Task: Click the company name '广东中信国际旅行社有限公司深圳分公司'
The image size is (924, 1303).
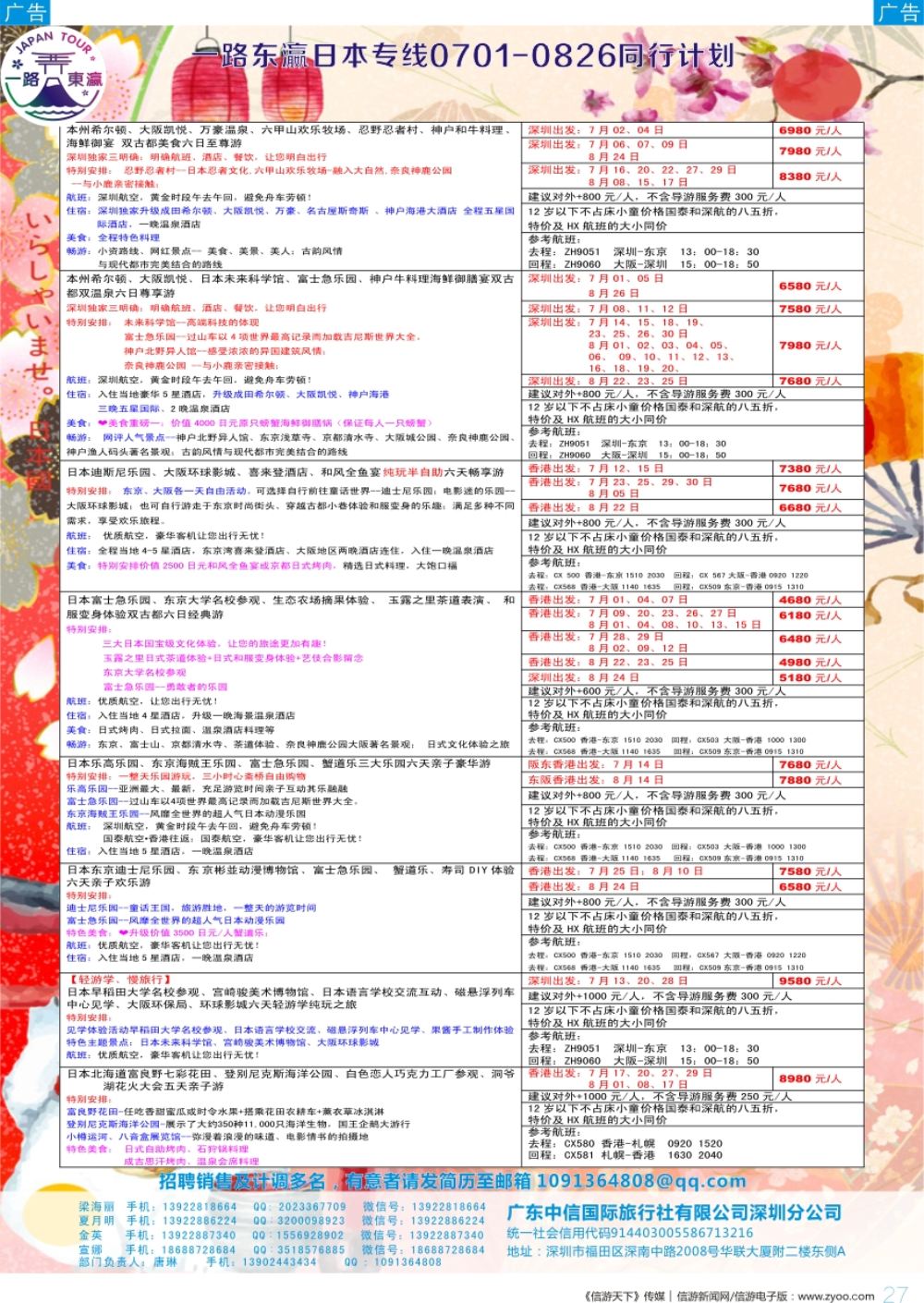Action: click(674, 1212)
